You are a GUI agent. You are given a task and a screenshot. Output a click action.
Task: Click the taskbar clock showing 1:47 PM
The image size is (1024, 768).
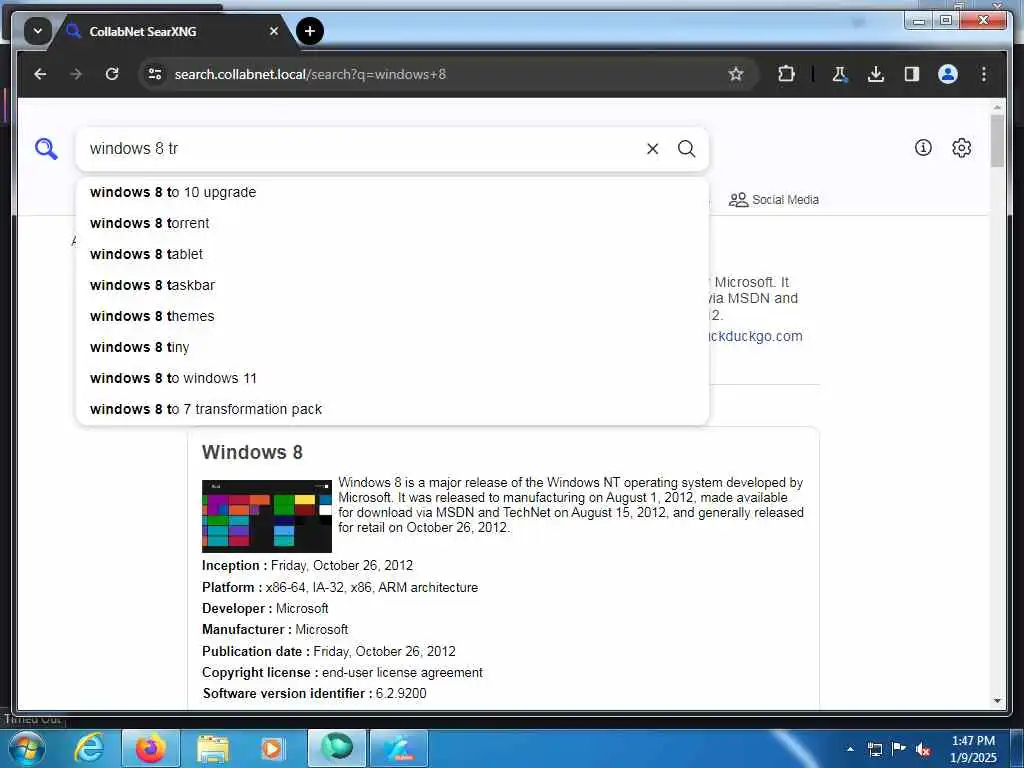tap(973, 749)
